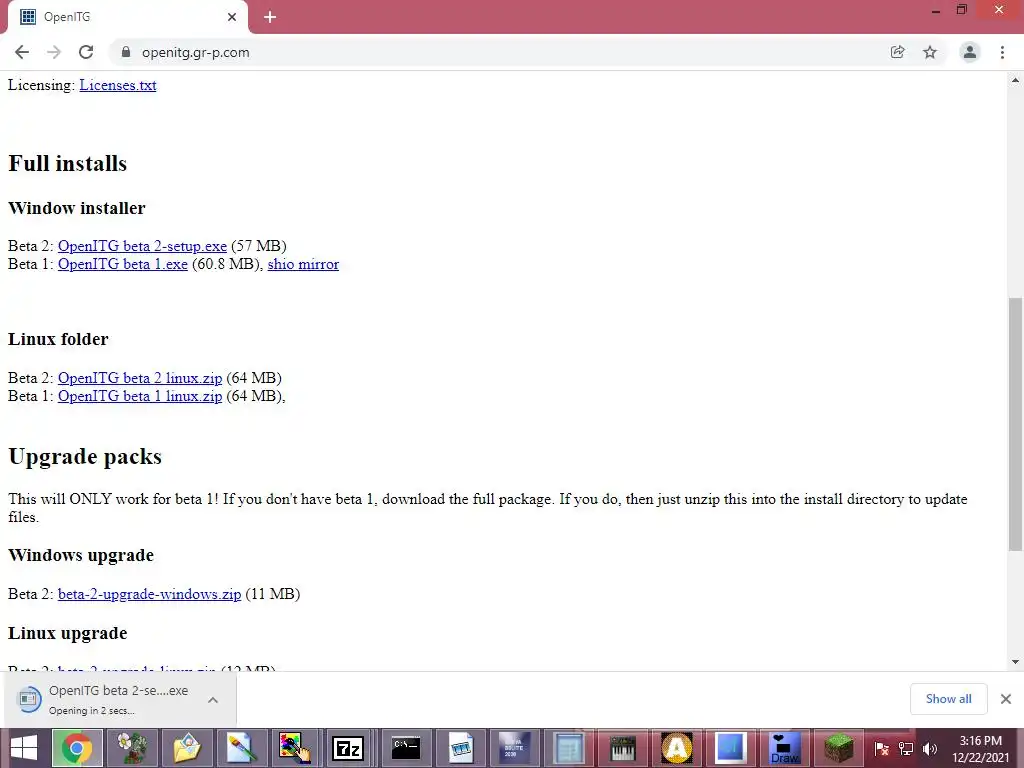Click the scrollbar down arrow

(1015, 662)
